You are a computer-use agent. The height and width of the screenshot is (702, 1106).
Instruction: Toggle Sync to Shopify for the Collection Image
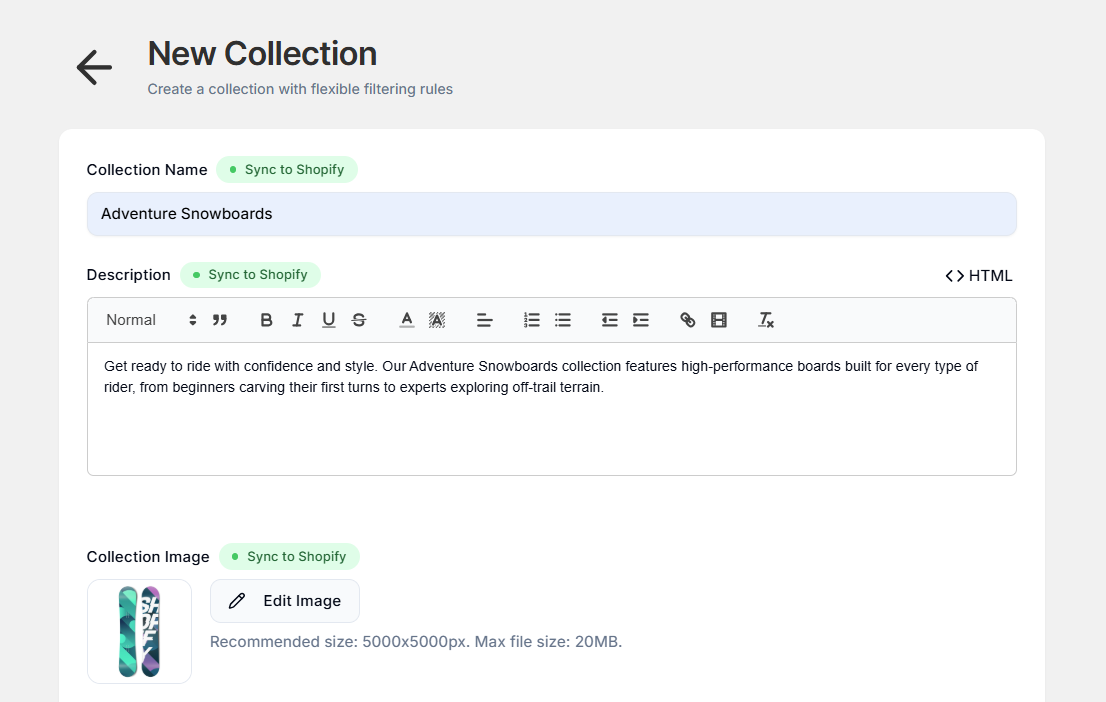(x=289, y=556)
